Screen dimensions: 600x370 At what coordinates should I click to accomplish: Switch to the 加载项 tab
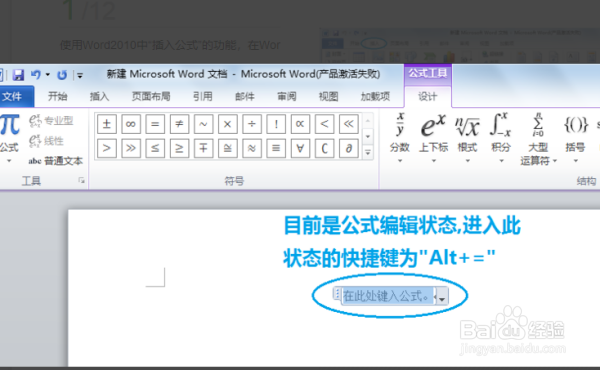point(375,96)
